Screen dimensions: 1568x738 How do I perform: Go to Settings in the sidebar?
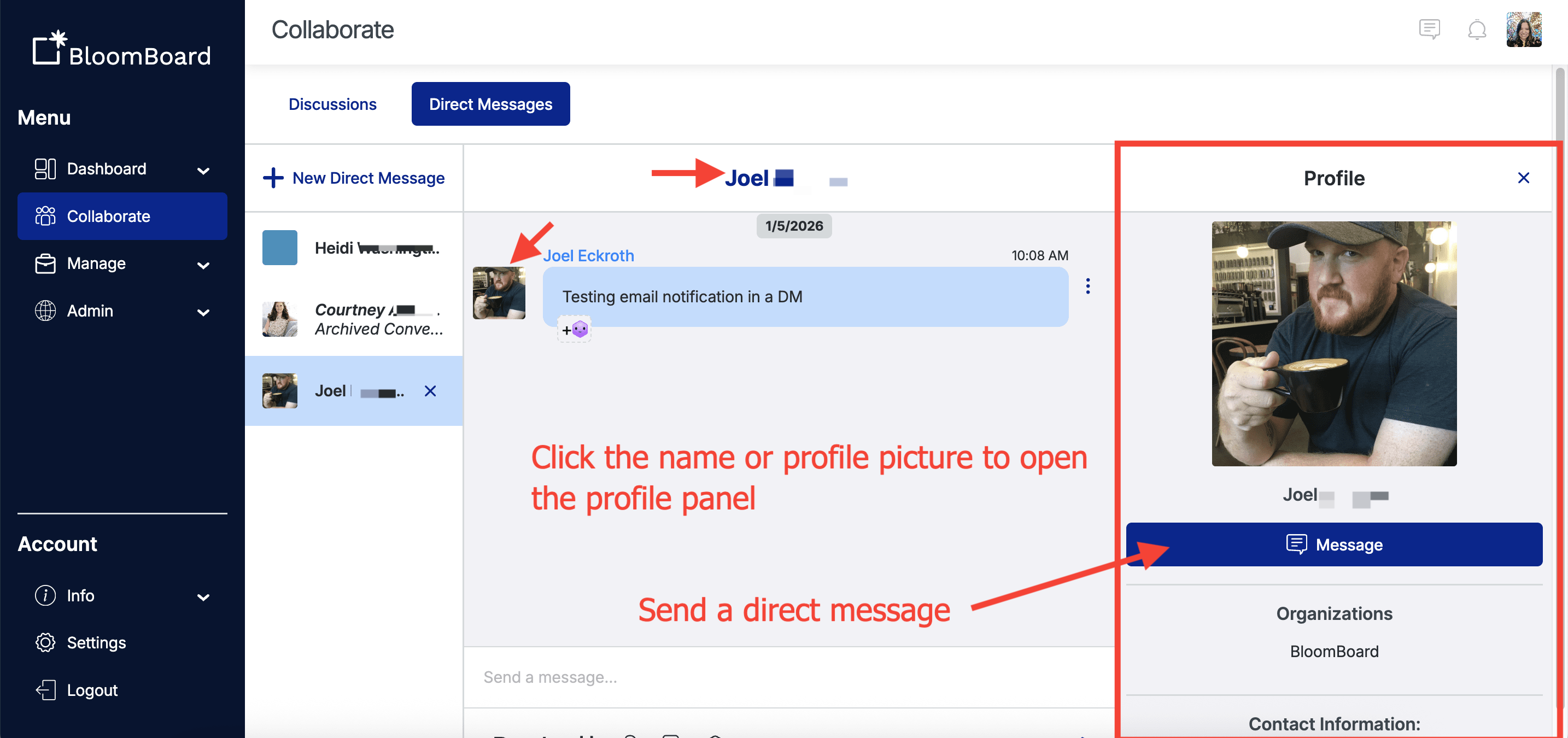click(x=122, y=643)
